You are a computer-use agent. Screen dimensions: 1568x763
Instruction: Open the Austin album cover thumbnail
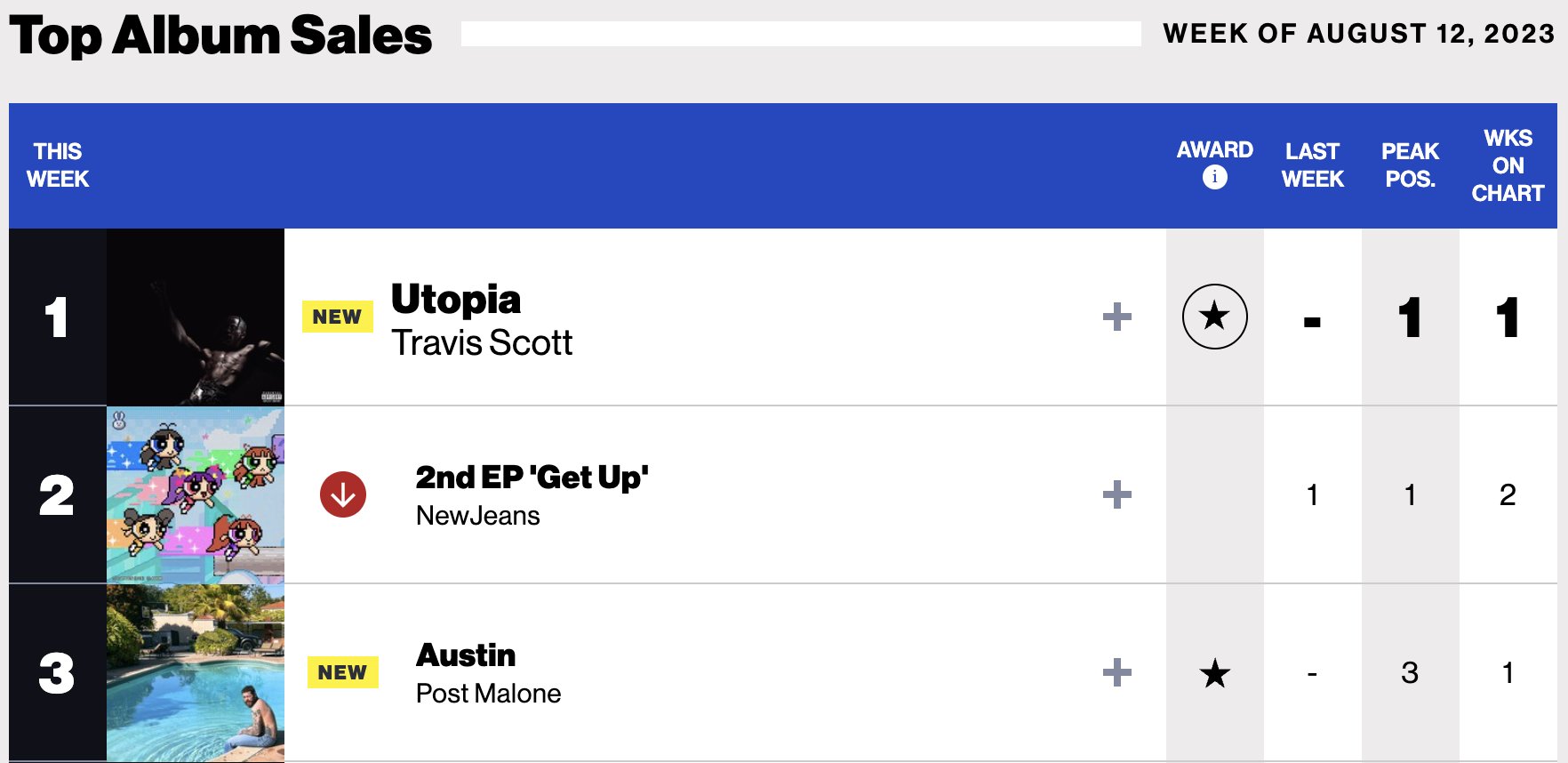[196, 673]
